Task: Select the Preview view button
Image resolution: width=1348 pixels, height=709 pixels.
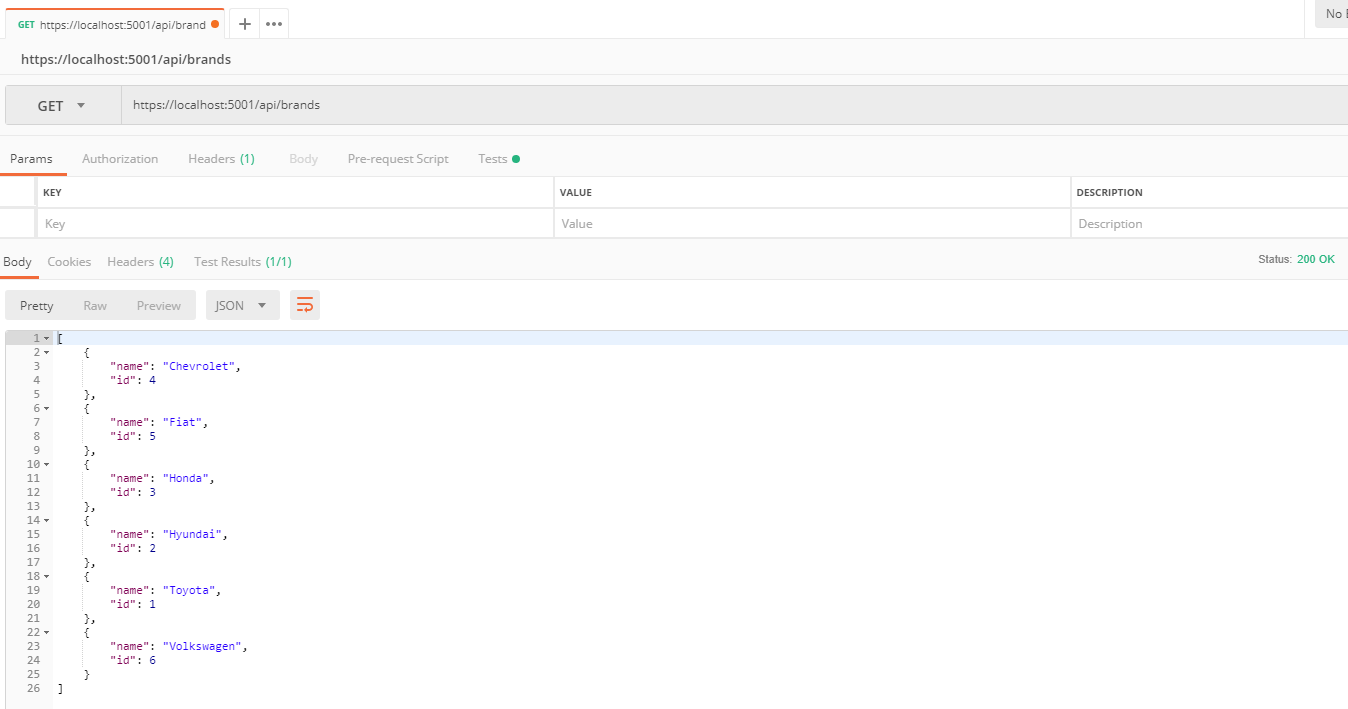Action: (159, 306)
